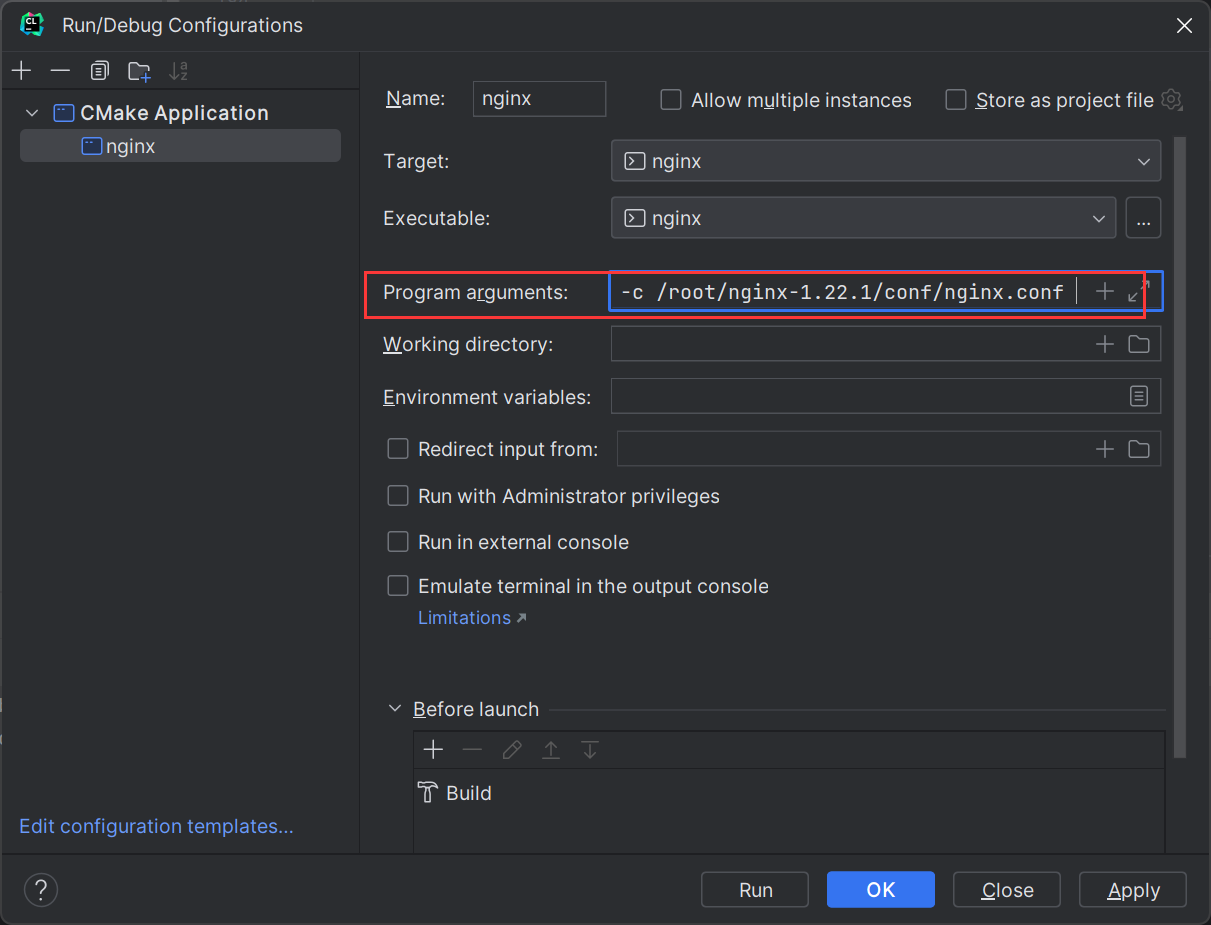Edit environment variables list

(x=1138, y=396)
